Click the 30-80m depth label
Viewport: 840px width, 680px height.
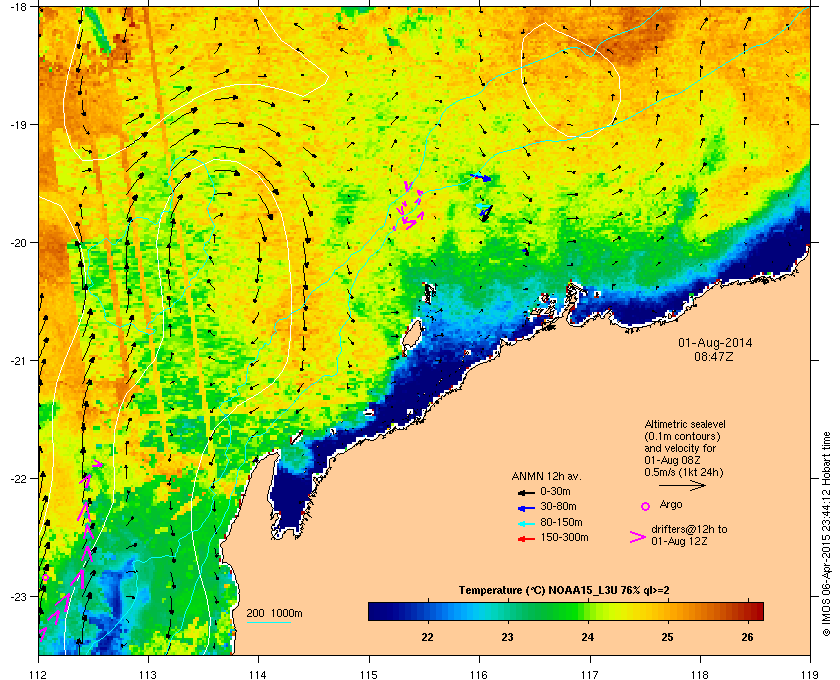pyautogui.click(x=558, y=506)
